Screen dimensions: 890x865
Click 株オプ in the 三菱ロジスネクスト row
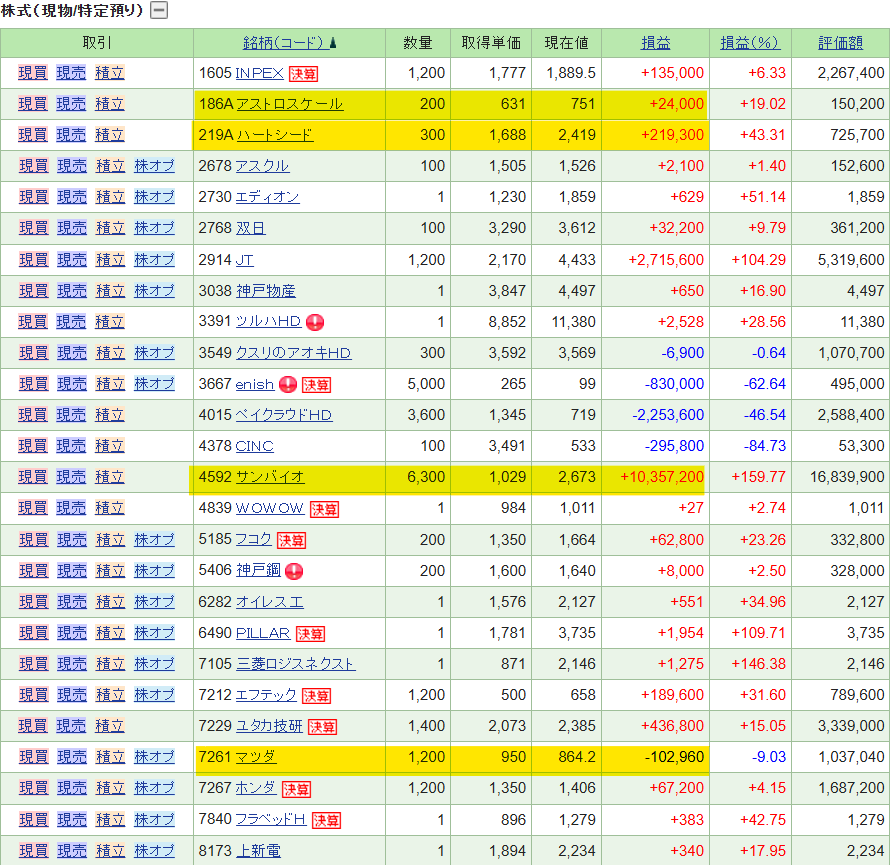click(x=154, y=664)
